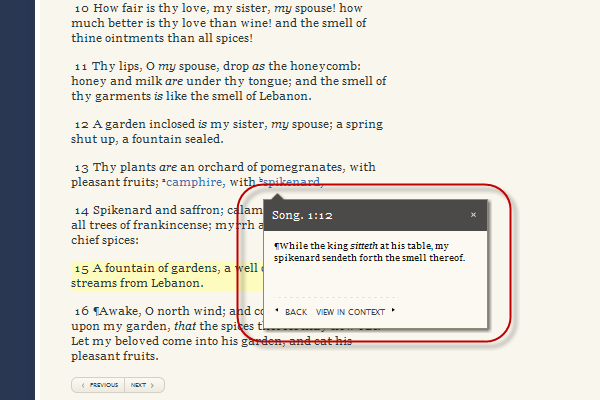This screenshot has height=400, width=600.
Task: Open VIEW IN CONTEXT link
Action: pos(351,311)
